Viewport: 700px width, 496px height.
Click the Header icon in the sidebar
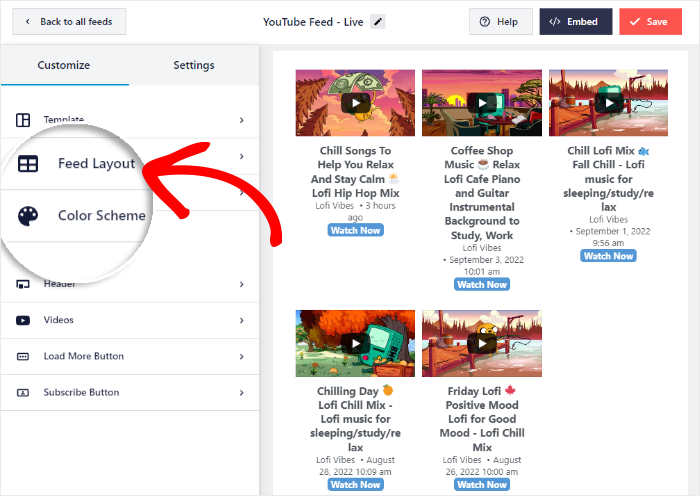coord(23,284)
